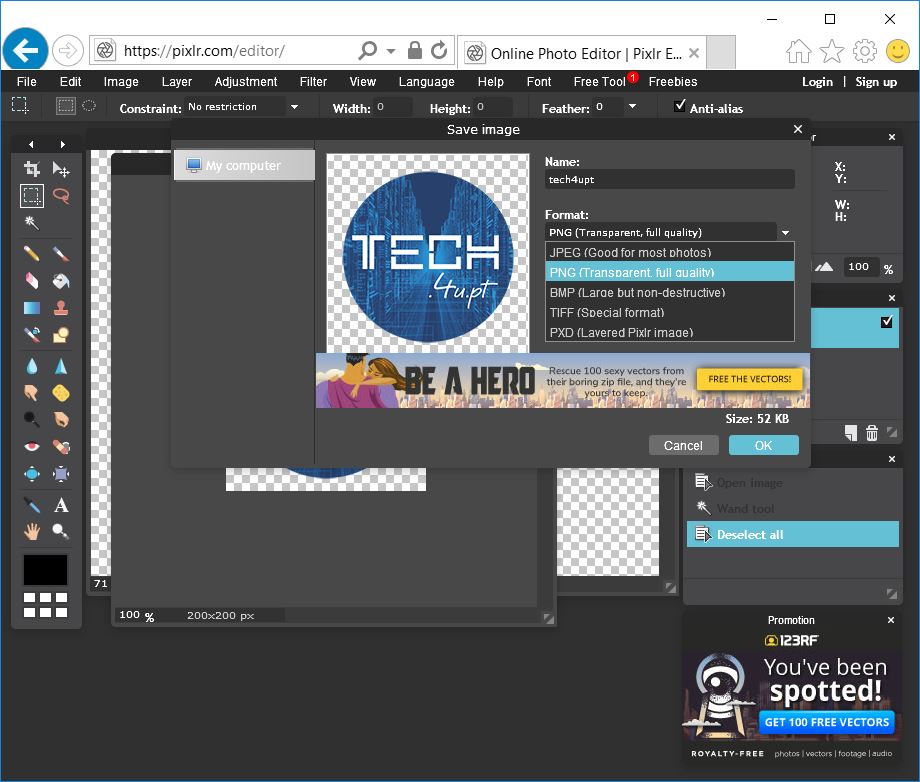Select the Marquee tool in the toolbox
The image size is (920, 782).
[32, 196]
